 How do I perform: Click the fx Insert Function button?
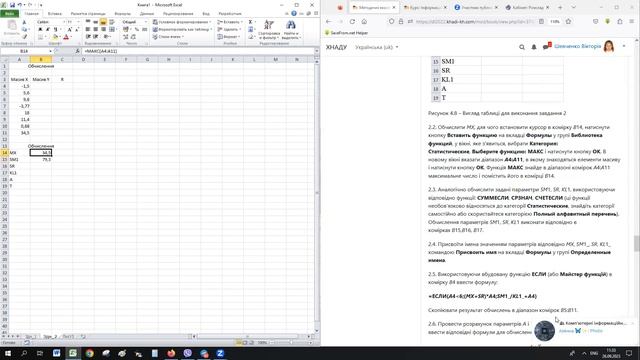pos(78,51)
